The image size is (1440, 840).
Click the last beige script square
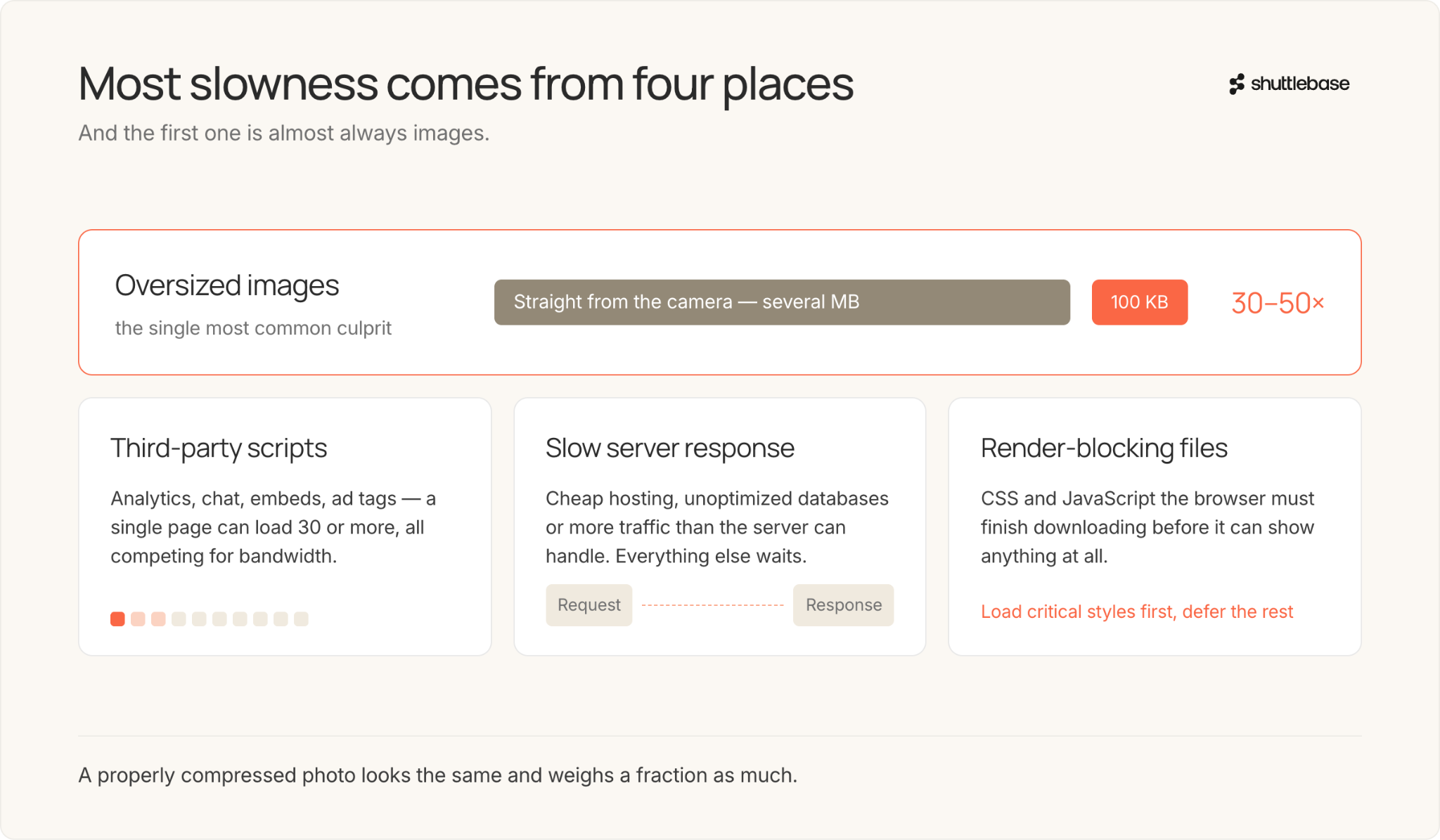(x=301, y=619)
